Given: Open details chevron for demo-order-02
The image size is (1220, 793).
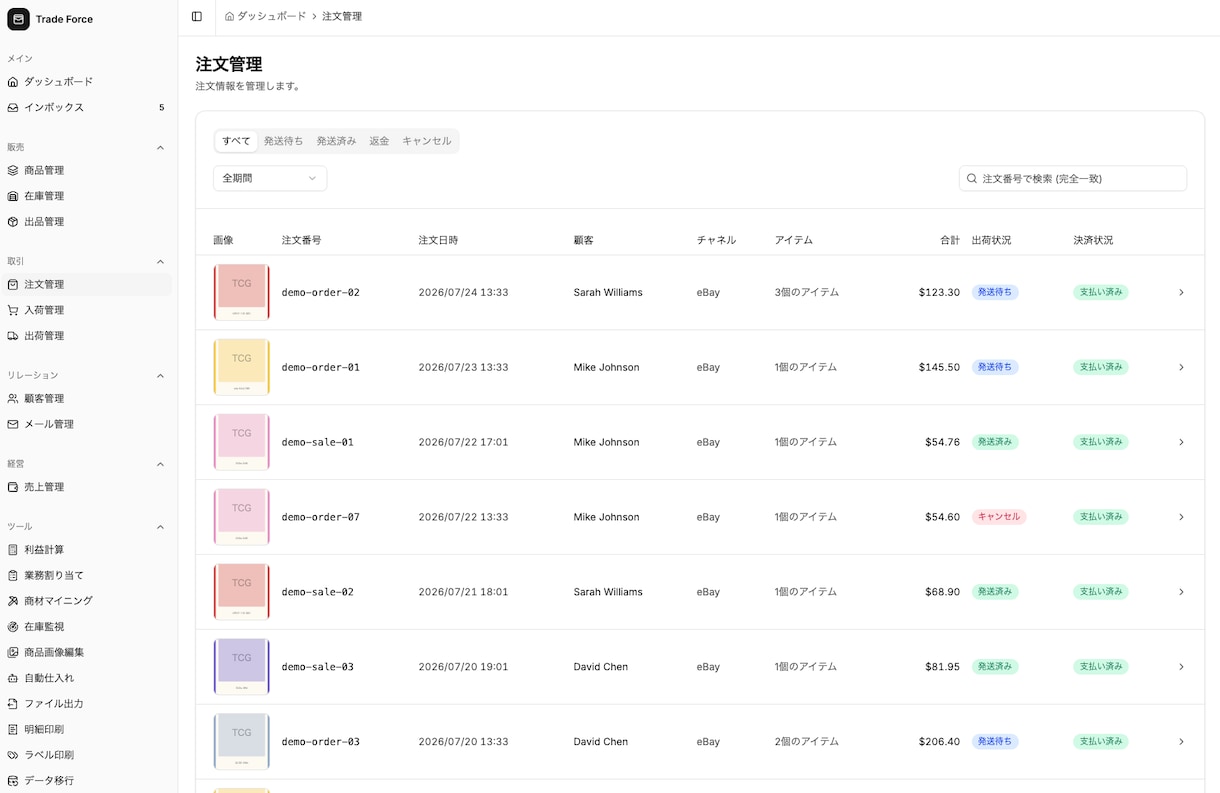Looking at the screenshot, I should tap(1181, 293).
